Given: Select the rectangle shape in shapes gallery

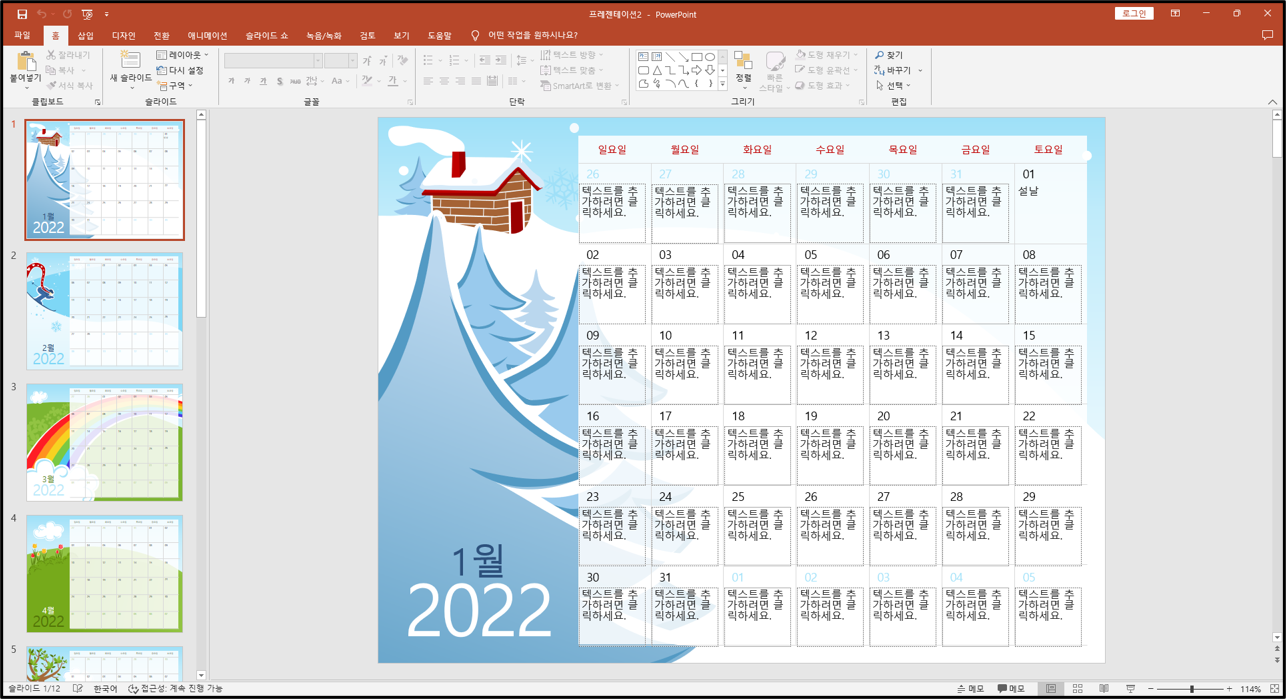Looking at the screenshot, I should tap(697, 57).
